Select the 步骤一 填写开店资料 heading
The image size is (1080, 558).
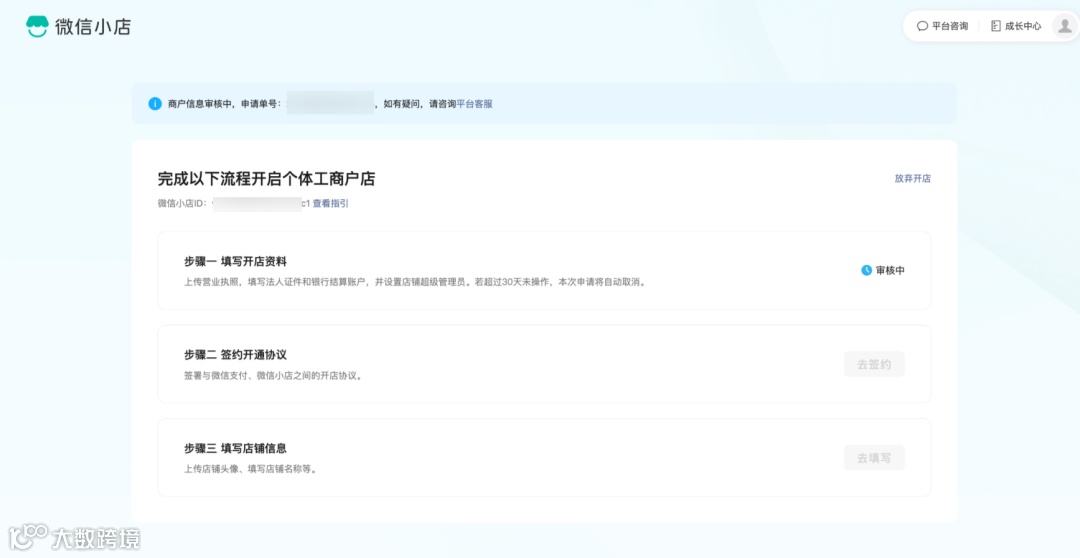point(235,261)
